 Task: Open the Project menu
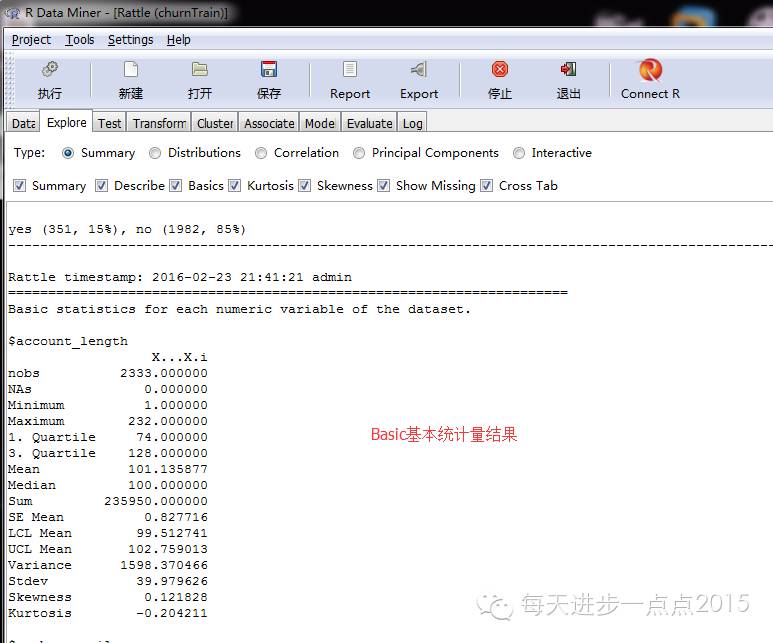coord(31,40)
